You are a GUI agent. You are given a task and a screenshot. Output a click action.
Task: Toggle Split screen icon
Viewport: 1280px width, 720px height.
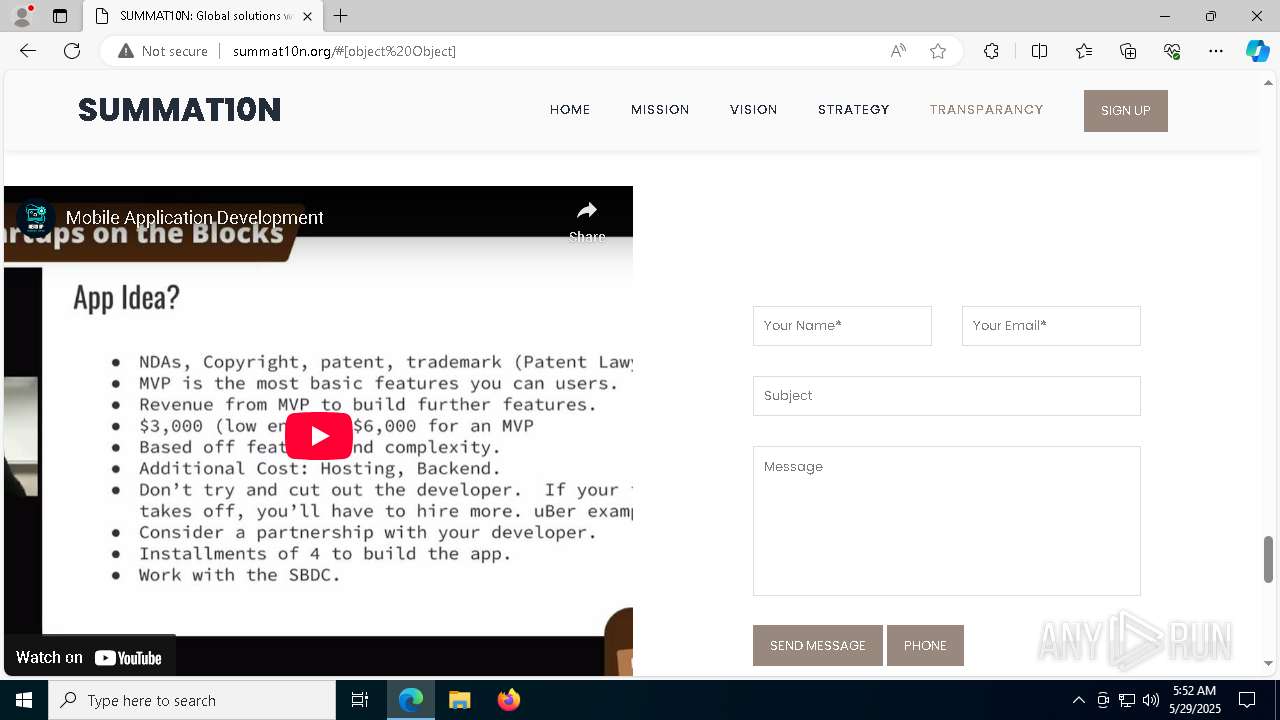pos(1039,51)
